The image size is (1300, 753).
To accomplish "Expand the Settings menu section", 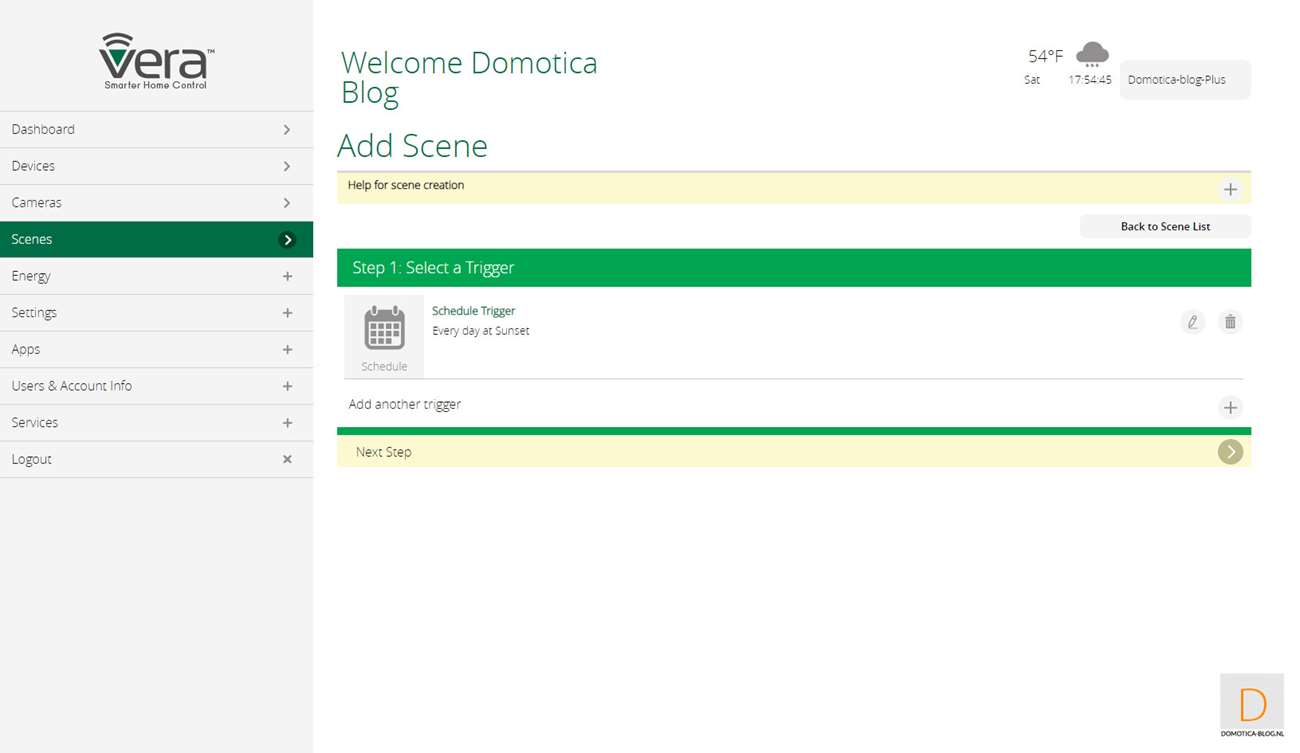I will tap(287, 313).
